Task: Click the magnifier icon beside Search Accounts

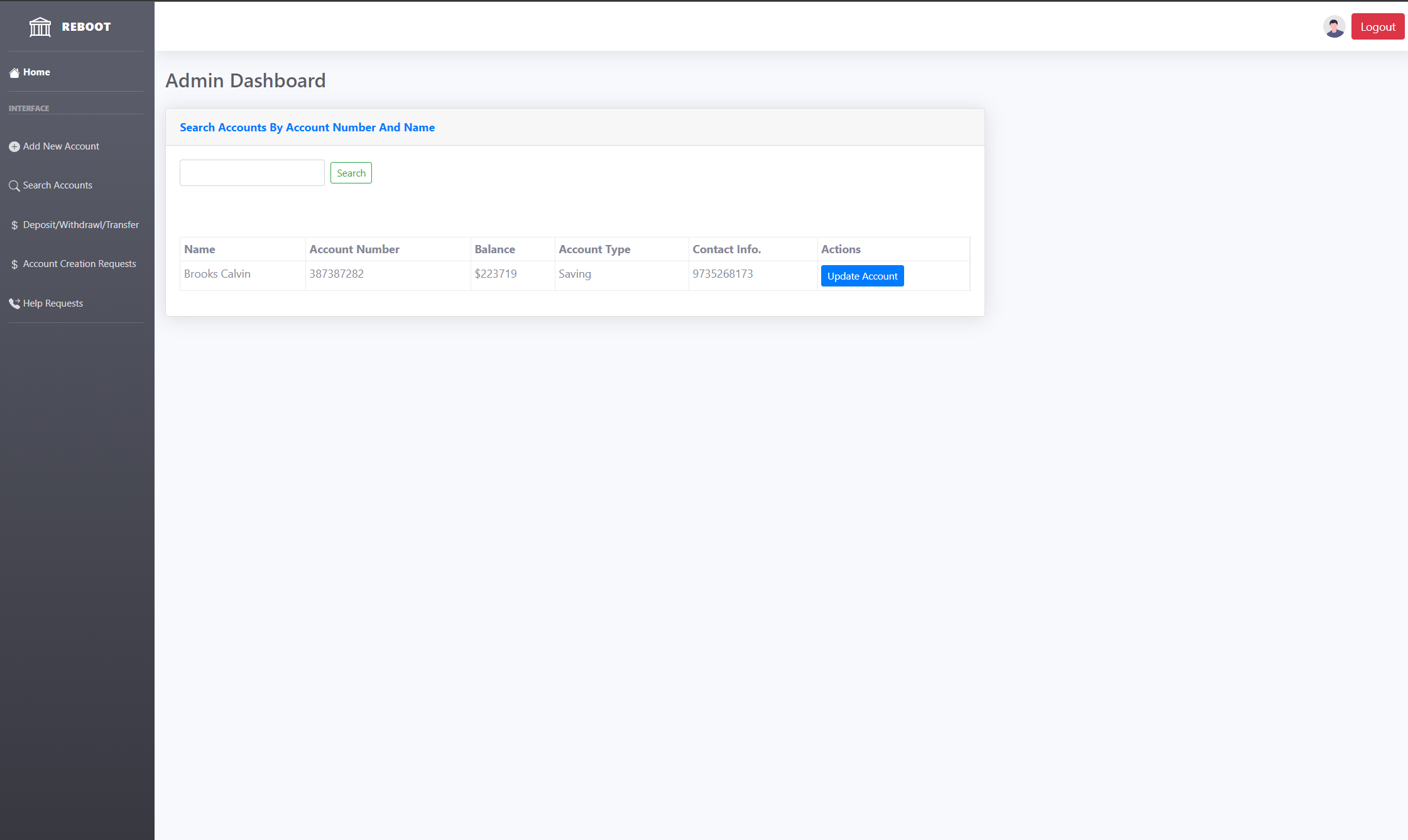Action: 14,185
